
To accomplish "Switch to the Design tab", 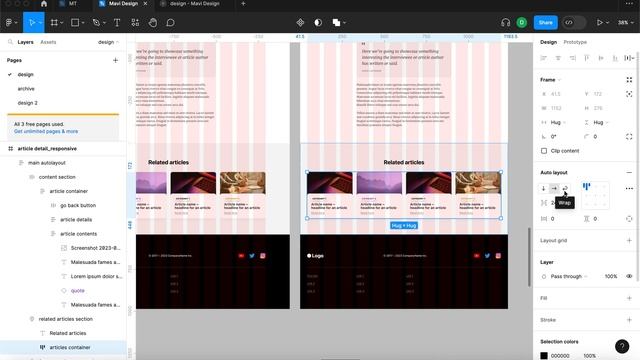I will pos(548,42).
